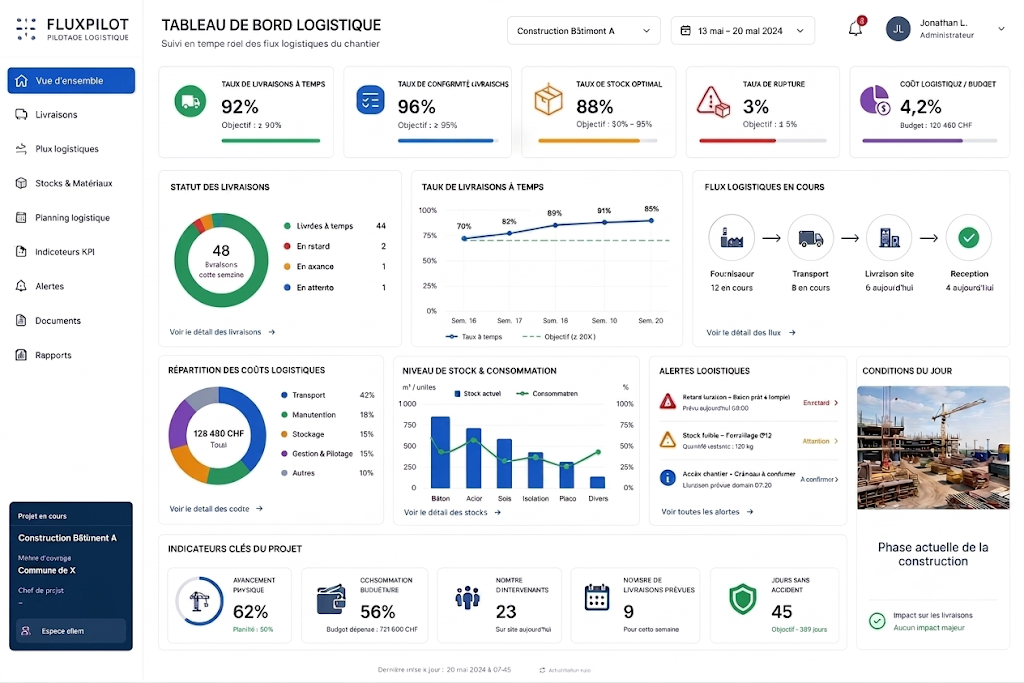Screen dimensions: 1024x683
Task: Click the people intervenants icon
Action: coord(468,597)
